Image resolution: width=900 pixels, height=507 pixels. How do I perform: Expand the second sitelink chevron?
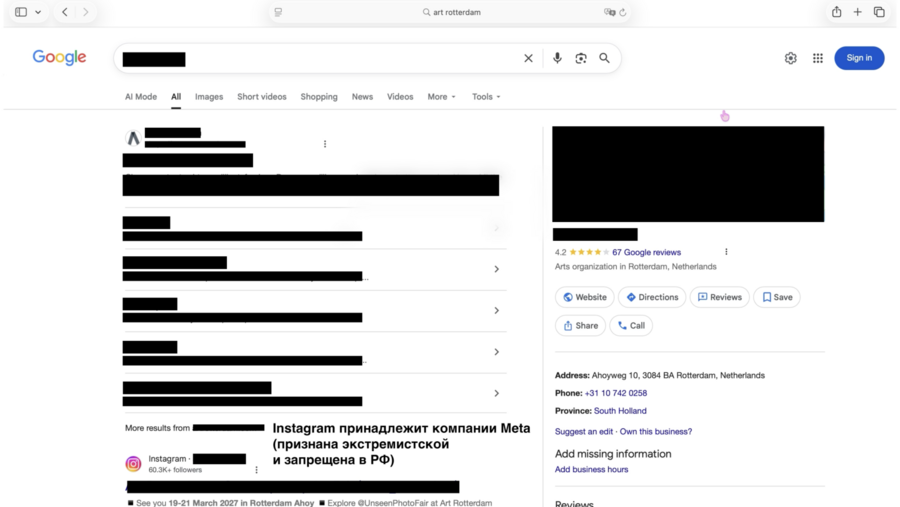pyautogui.click(x=496, y=269)
